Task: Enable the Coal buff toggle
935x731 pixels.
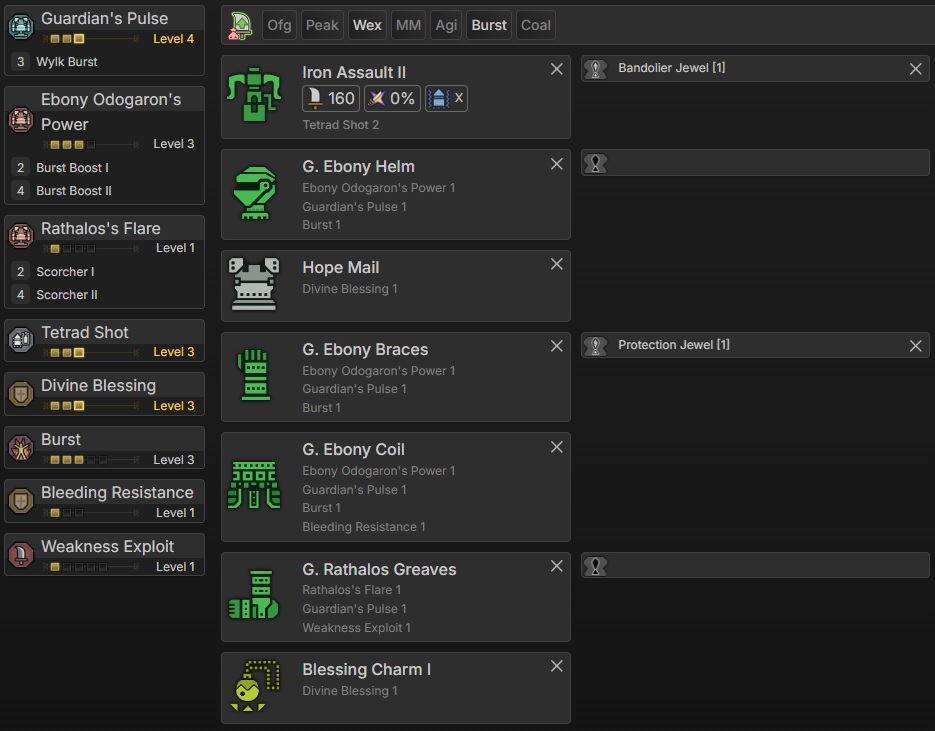Action: tap(536, 25)
